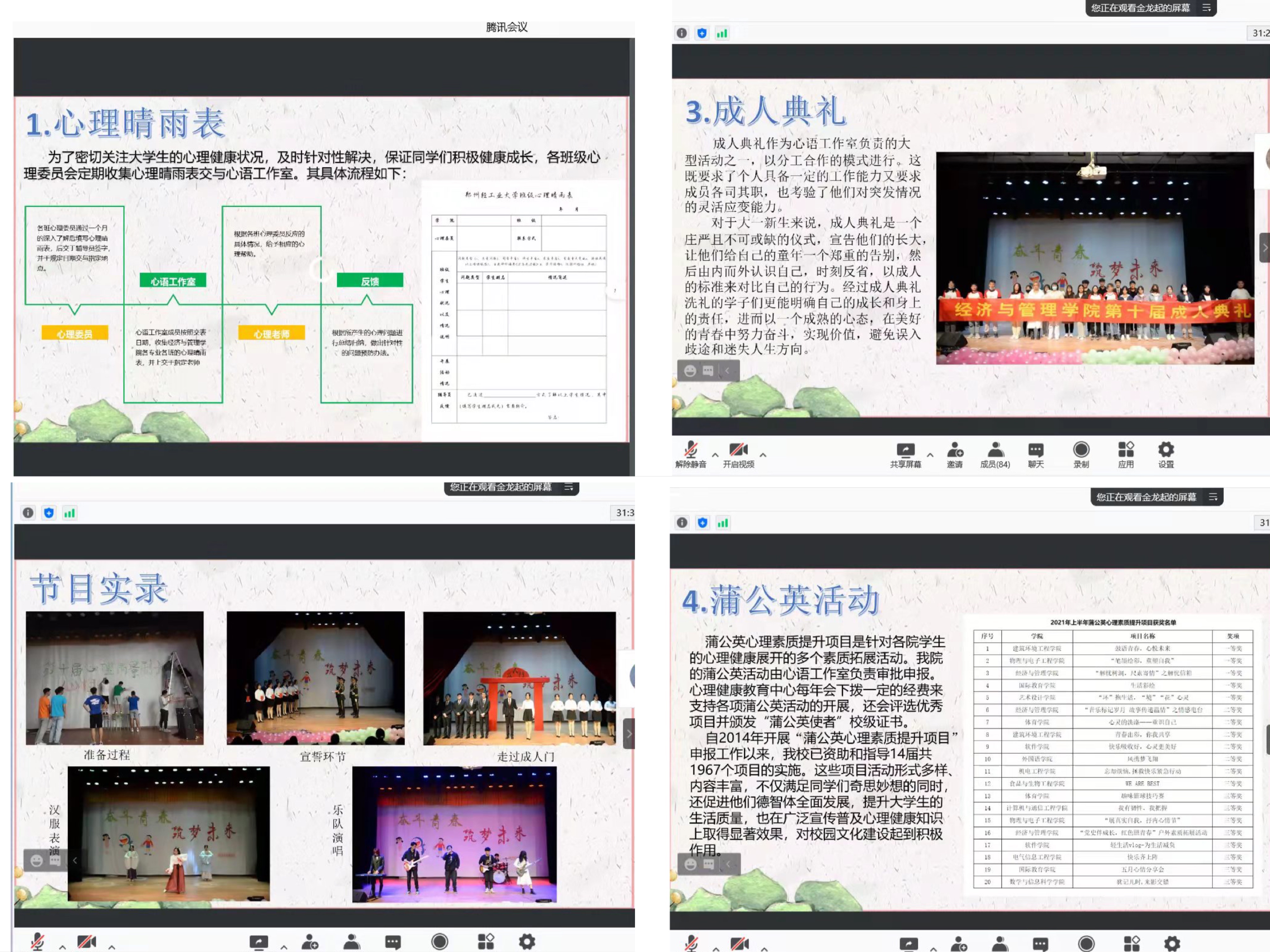The width and height of the screenshot is (1270, 952).
Task: Expand the arrow next to 解除静音
Action: pyautogui.click(x=715, y=455)
